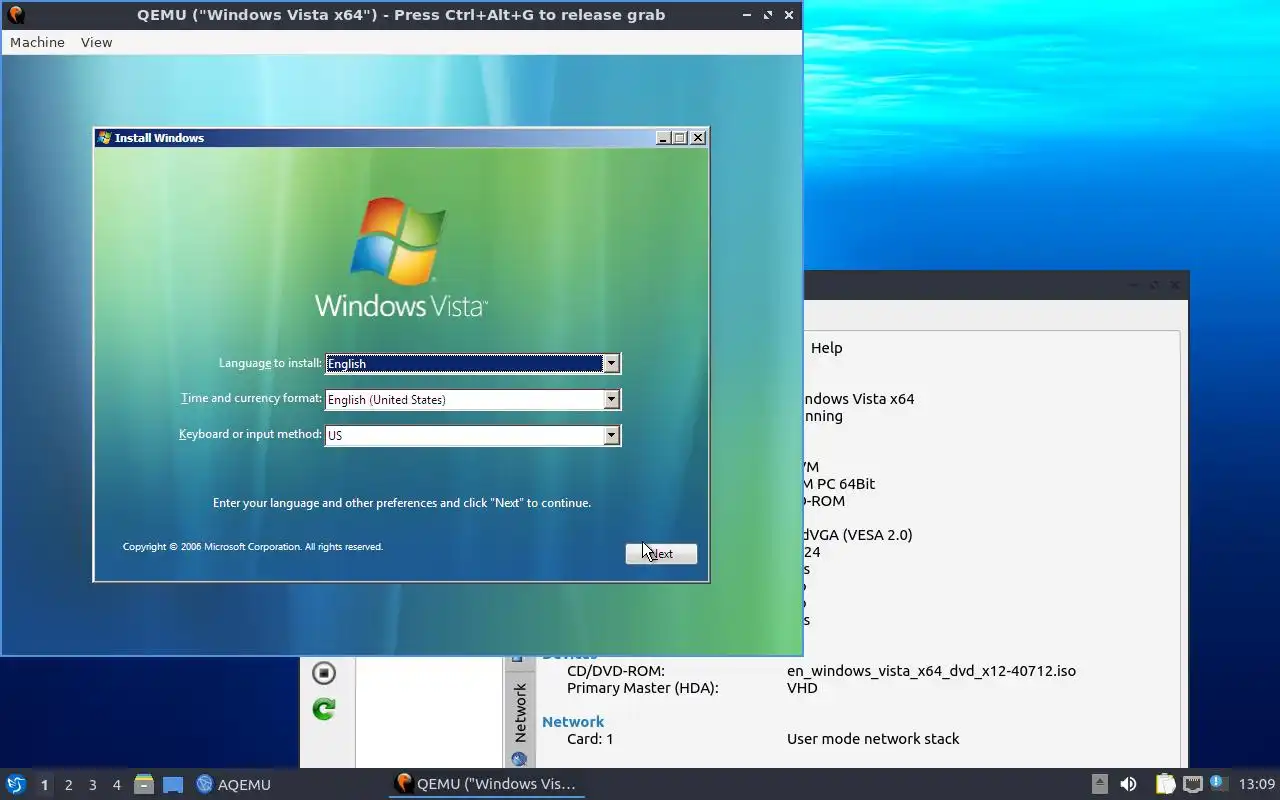1280x800 pixels.
Task: Open the View menu in QEMU window
Action: 96,42
